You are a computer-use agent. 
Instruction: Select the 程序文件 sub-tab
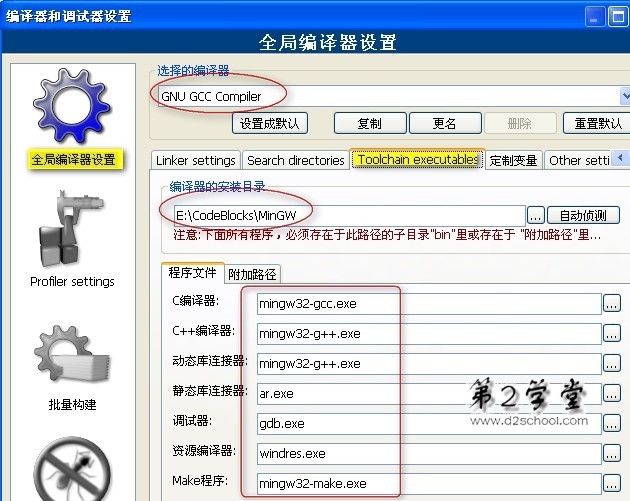tap(192, 273)
